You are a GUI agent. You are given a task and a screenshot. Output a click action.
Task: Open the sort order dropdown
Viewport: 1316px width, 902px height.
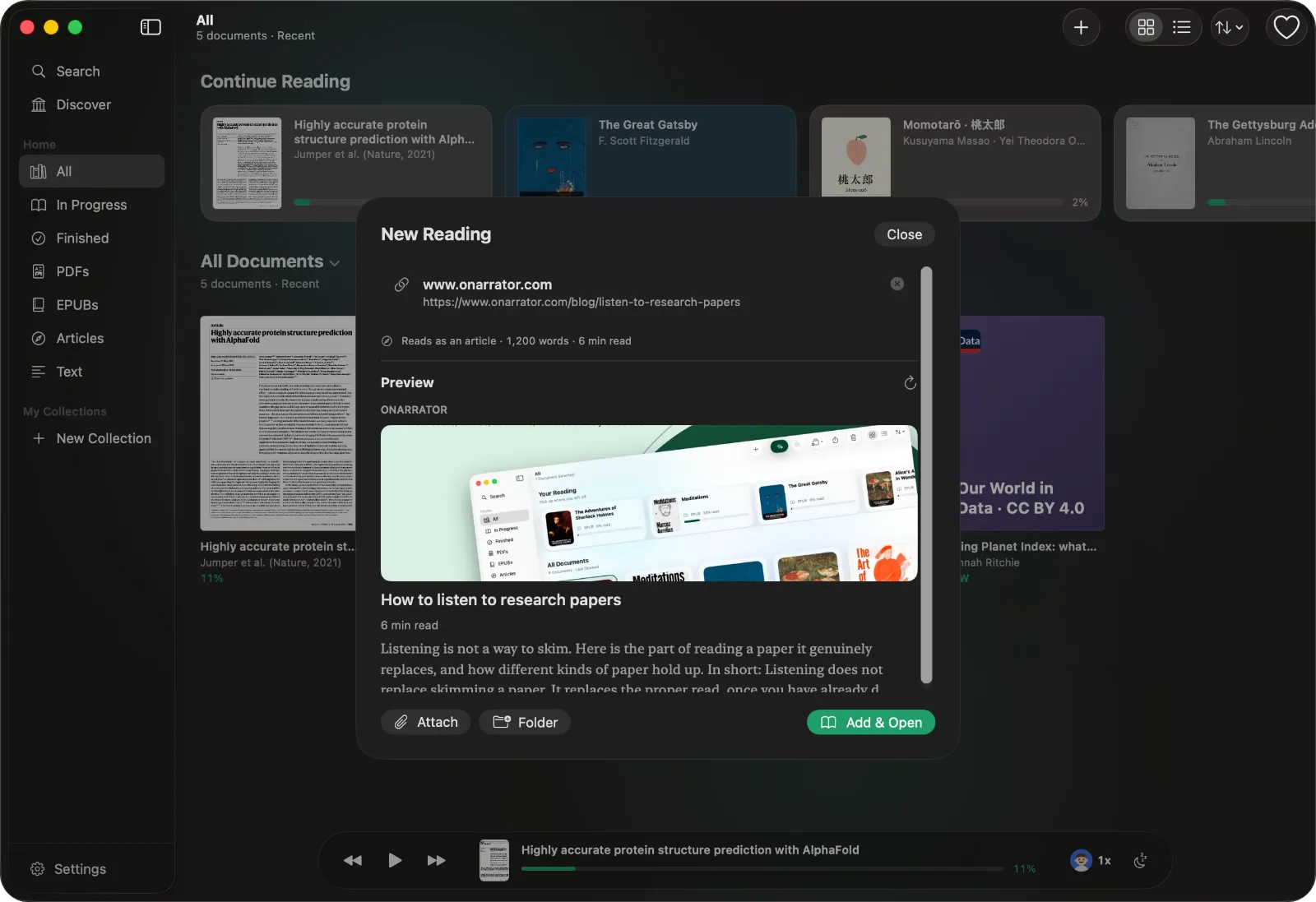1230,28
